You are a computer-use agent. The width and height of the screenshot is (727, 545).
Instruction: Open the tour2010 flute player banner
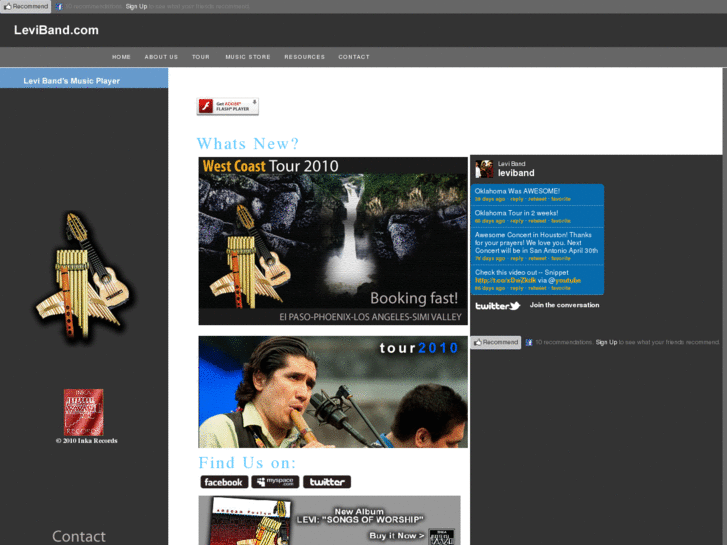pos(333,392)
